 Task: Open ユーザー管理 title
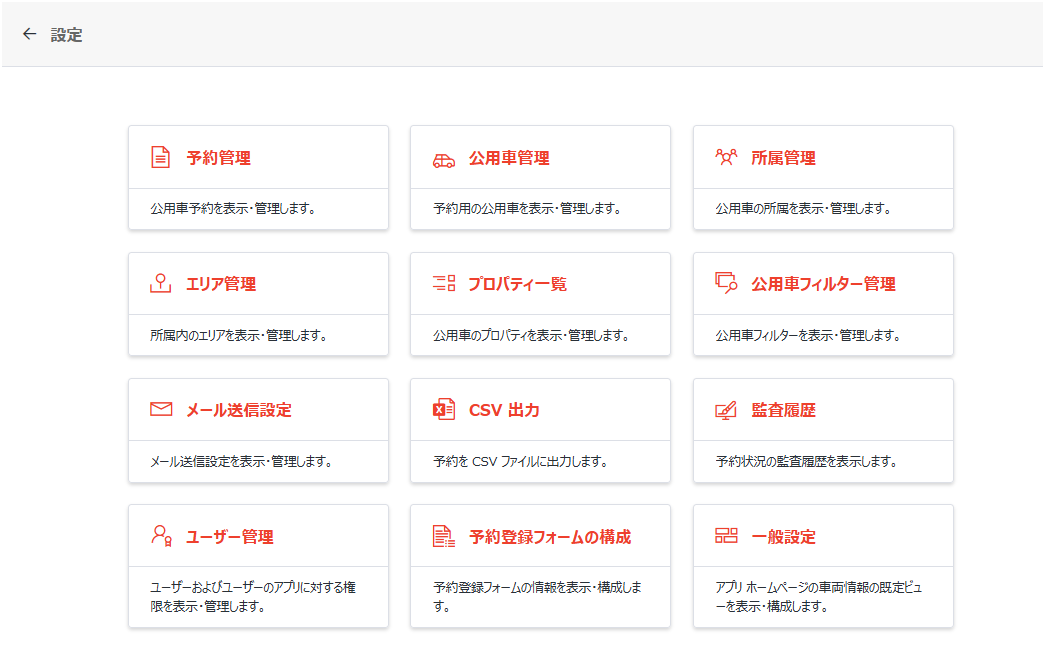click(229, 537)
